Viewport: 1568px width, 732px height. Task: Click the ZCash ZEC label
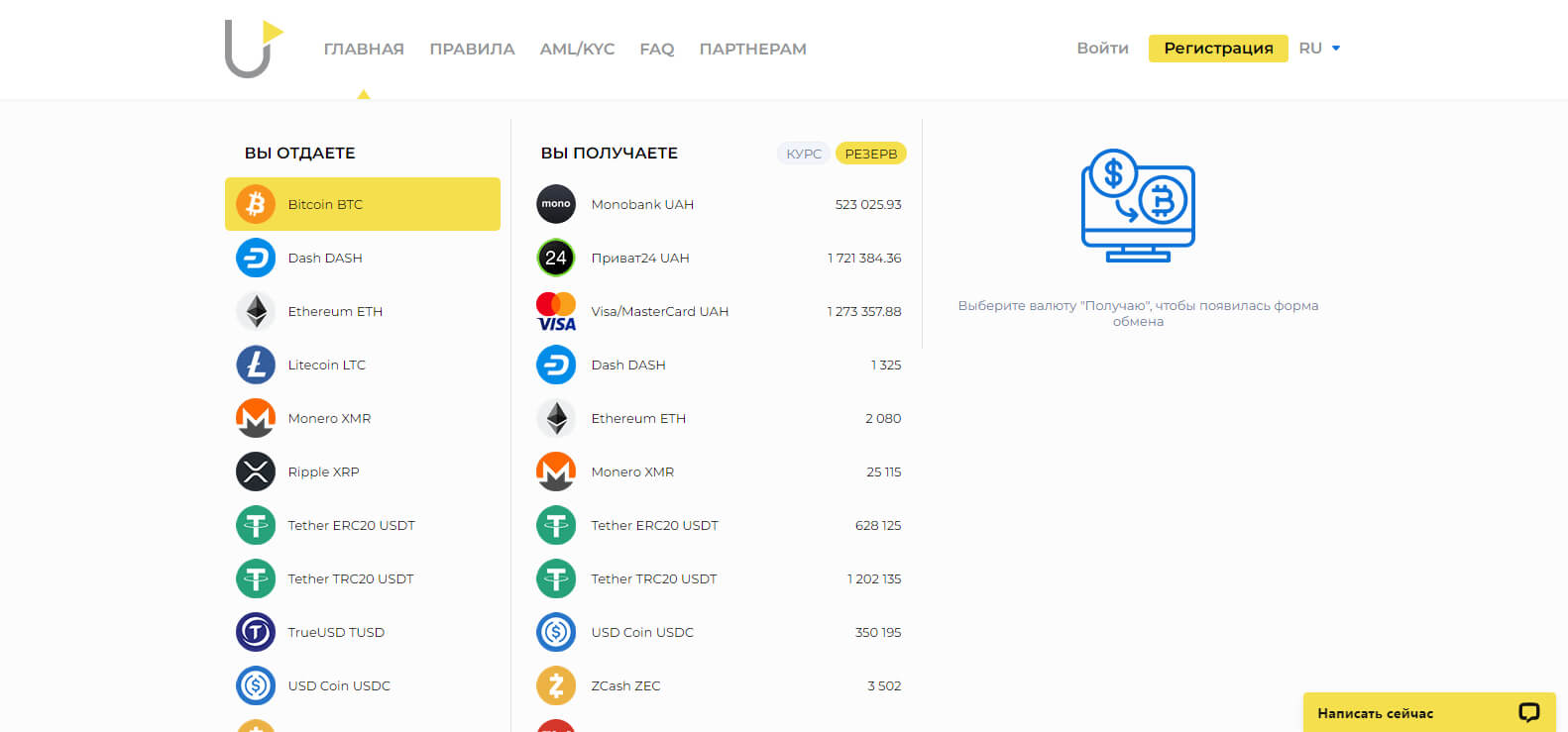click(x=625, y=685)
